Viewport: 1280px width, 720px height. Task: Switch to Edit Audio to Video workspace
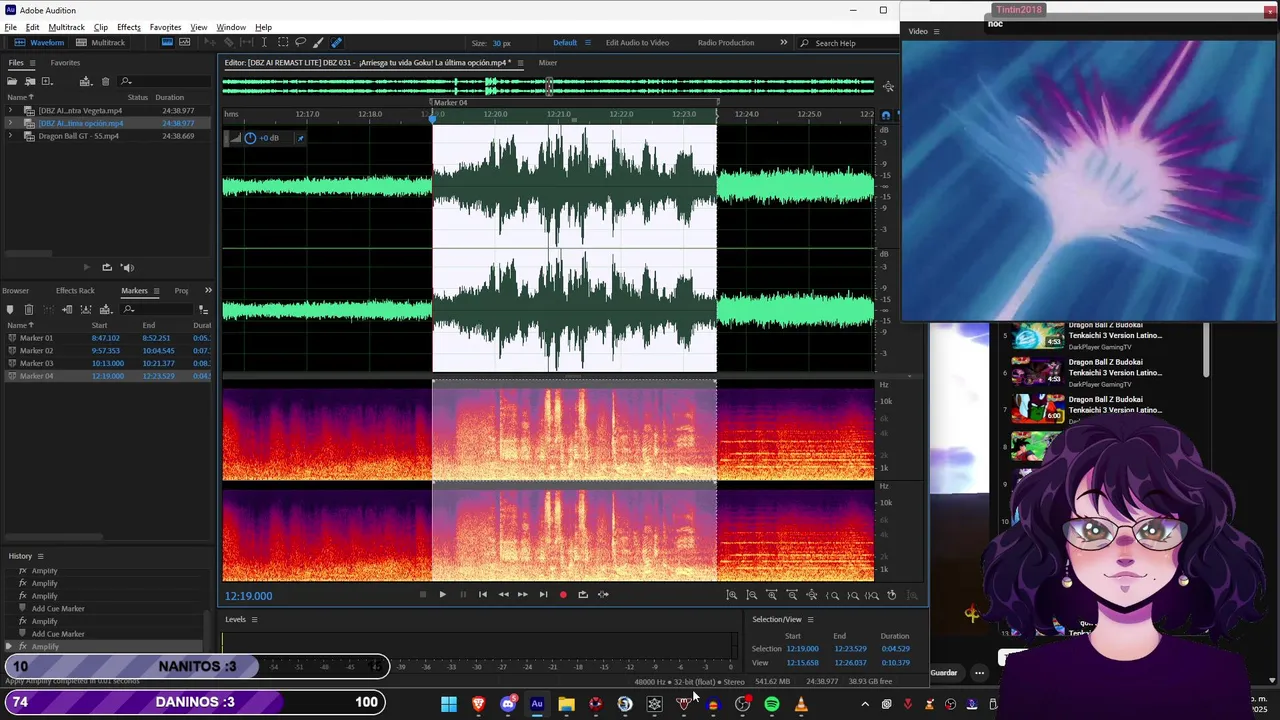click(x=637, y=43)
